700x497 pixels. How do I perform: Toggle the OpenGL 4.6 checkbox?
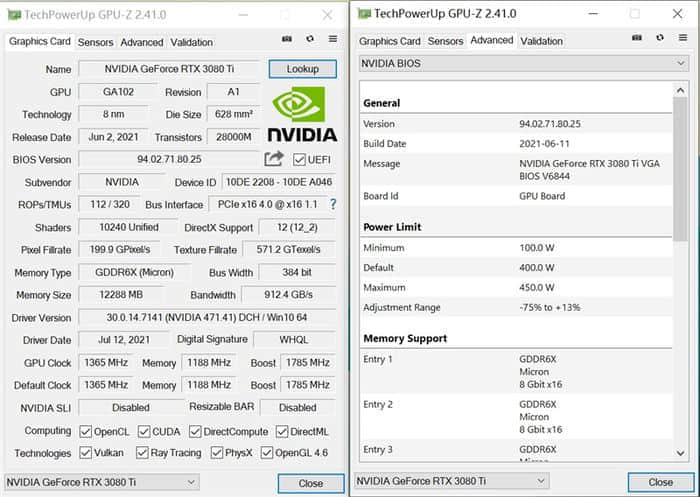click(267, 453)
